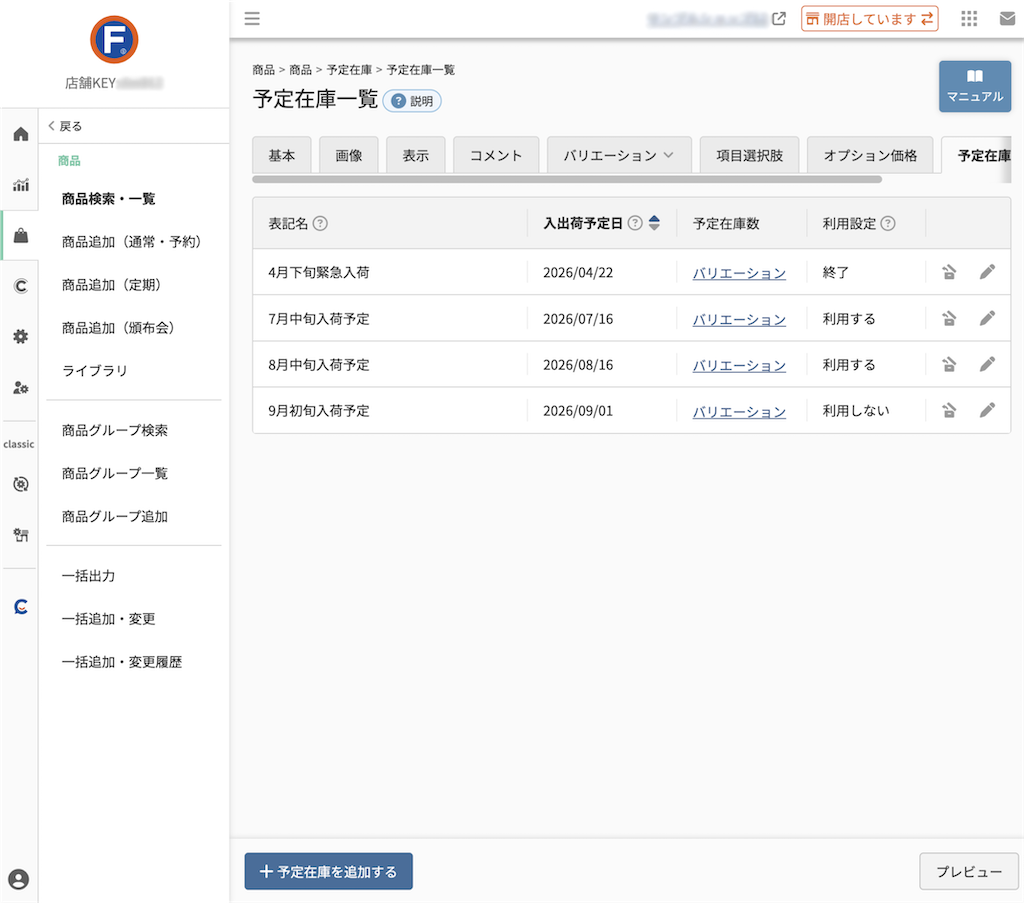Edit the 8月中旬入荷予定 row with pencil
This screenshot has height=903, width=1024.
(x=987, y=364)
